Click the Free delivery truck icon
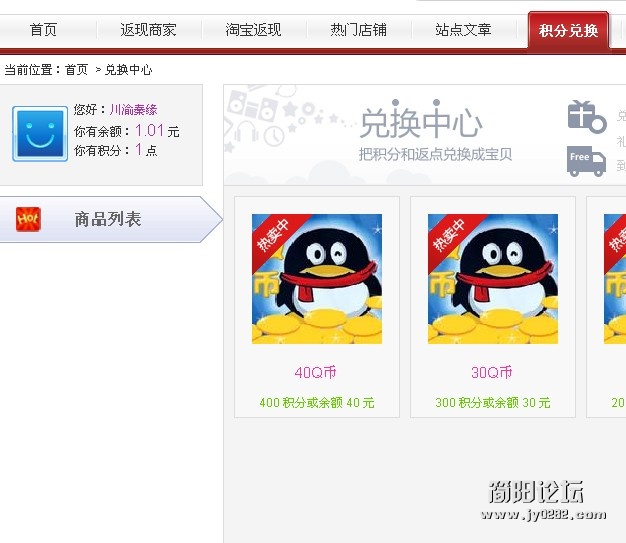626x543 pixels. coord(586,161)
